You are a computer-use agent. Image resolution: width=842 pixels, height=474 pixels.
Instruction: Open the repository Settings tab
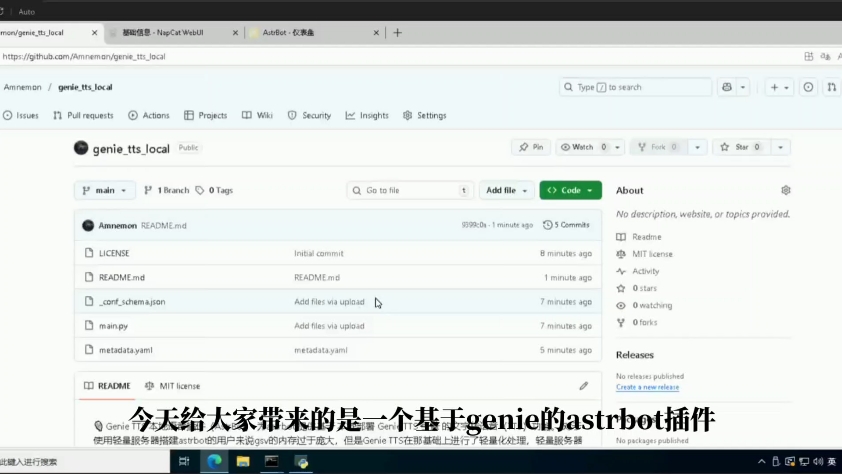pos(425,115)
